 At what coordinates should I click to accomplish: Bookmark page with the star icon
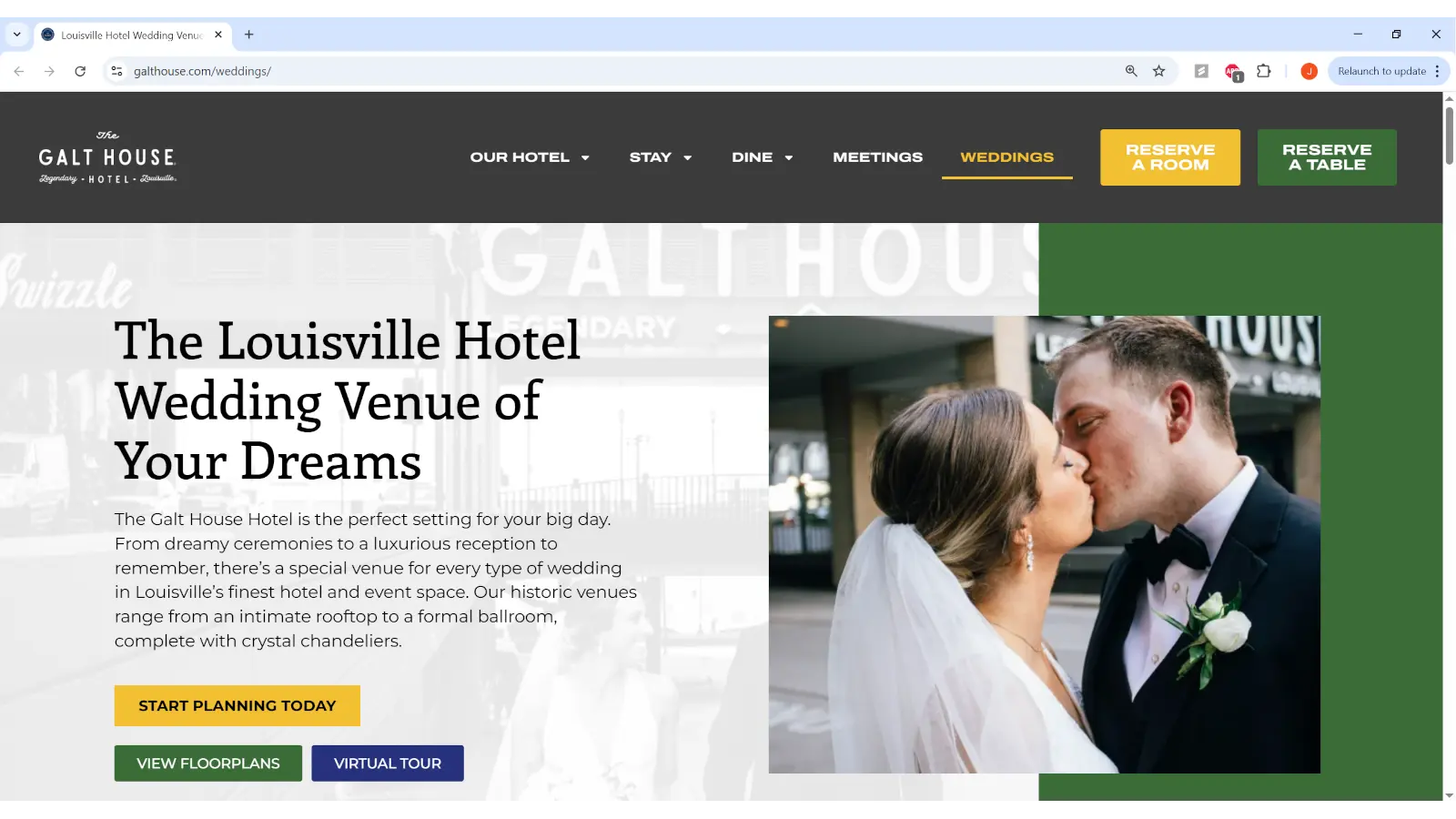pos(1158,71)
